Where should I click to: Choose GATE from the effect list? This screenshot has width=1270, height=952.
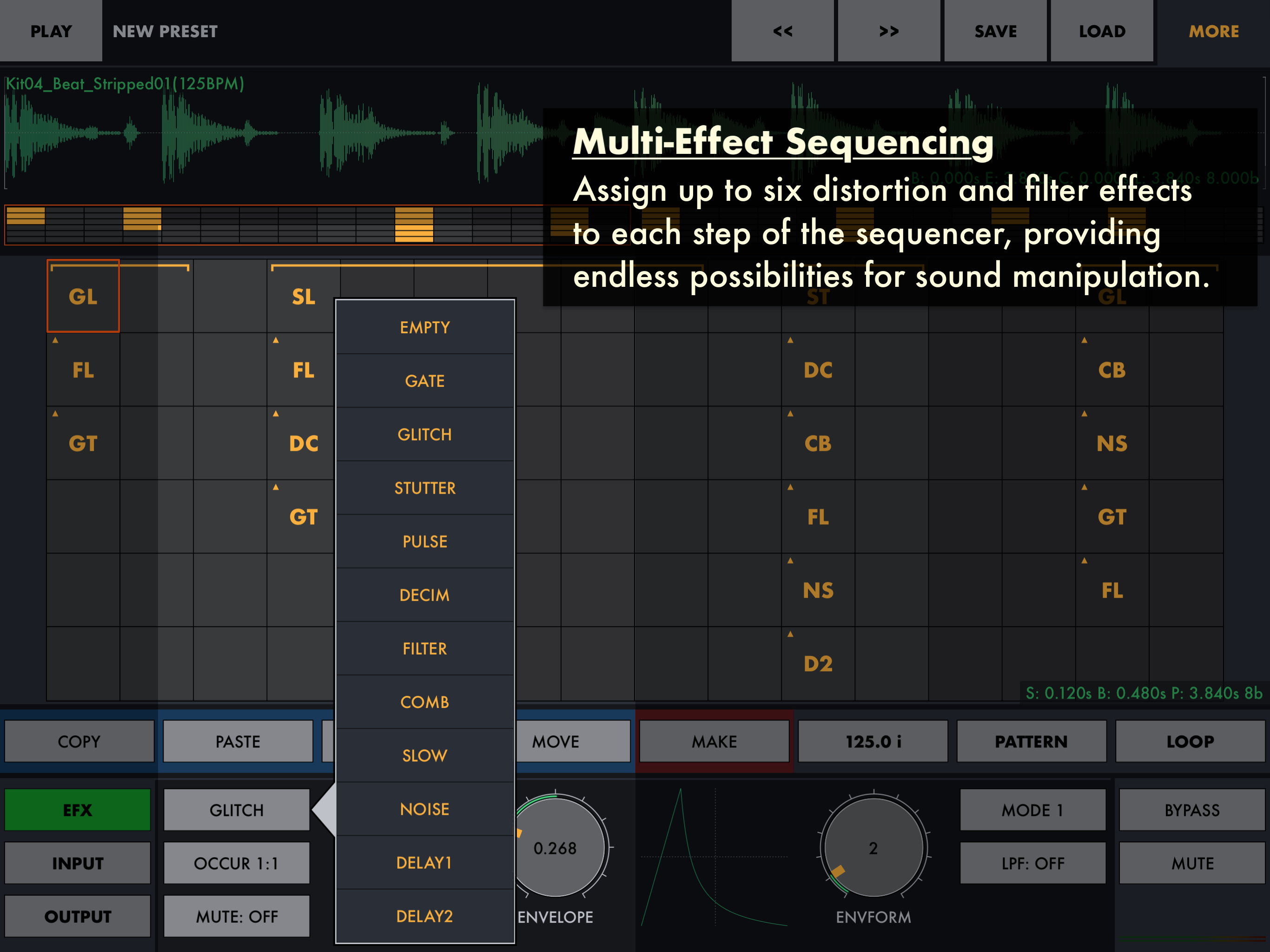click(x=425, y=381)
